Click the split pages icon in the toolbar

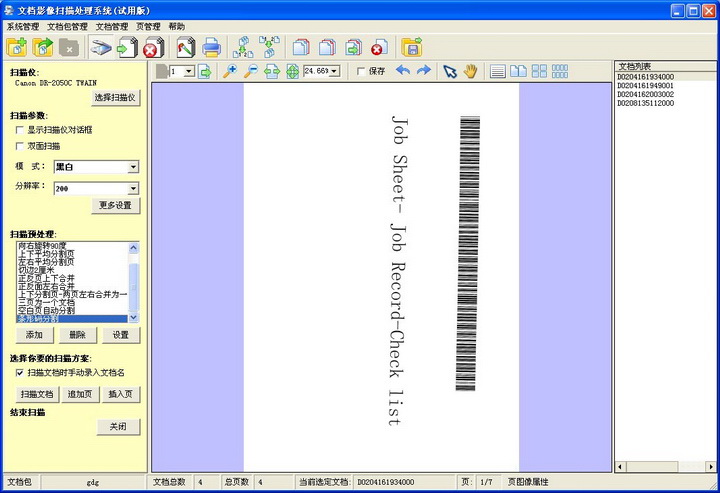pyautogui.click(x=243, y=47)
